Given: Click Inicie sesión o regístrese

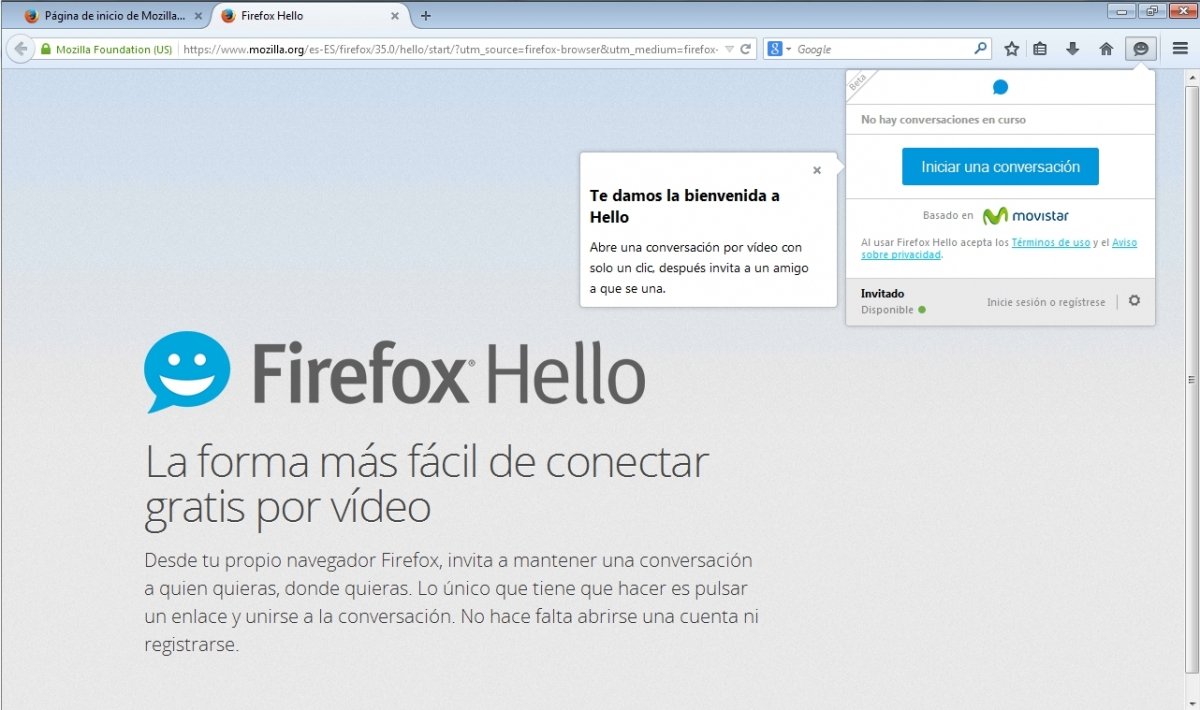Looking at the screenshot, I should [1046, 302].
